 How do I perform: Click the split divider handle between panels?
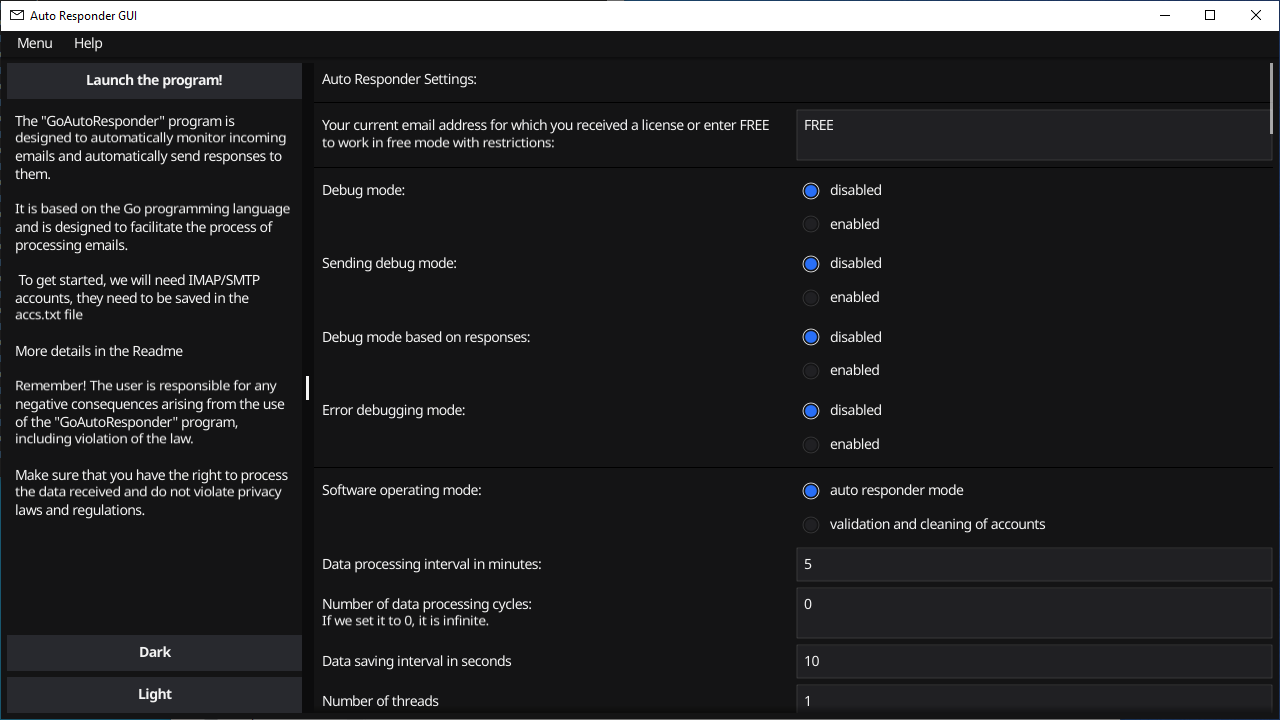click(x=307, y=388)
